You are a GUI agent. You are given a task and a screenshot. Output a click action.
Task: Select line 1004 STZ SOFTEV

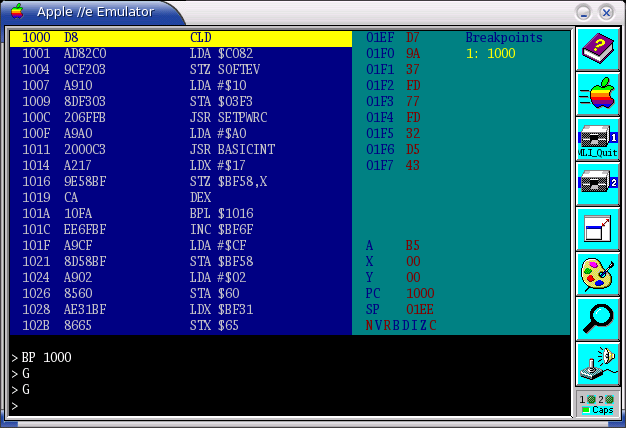(181, 70)
